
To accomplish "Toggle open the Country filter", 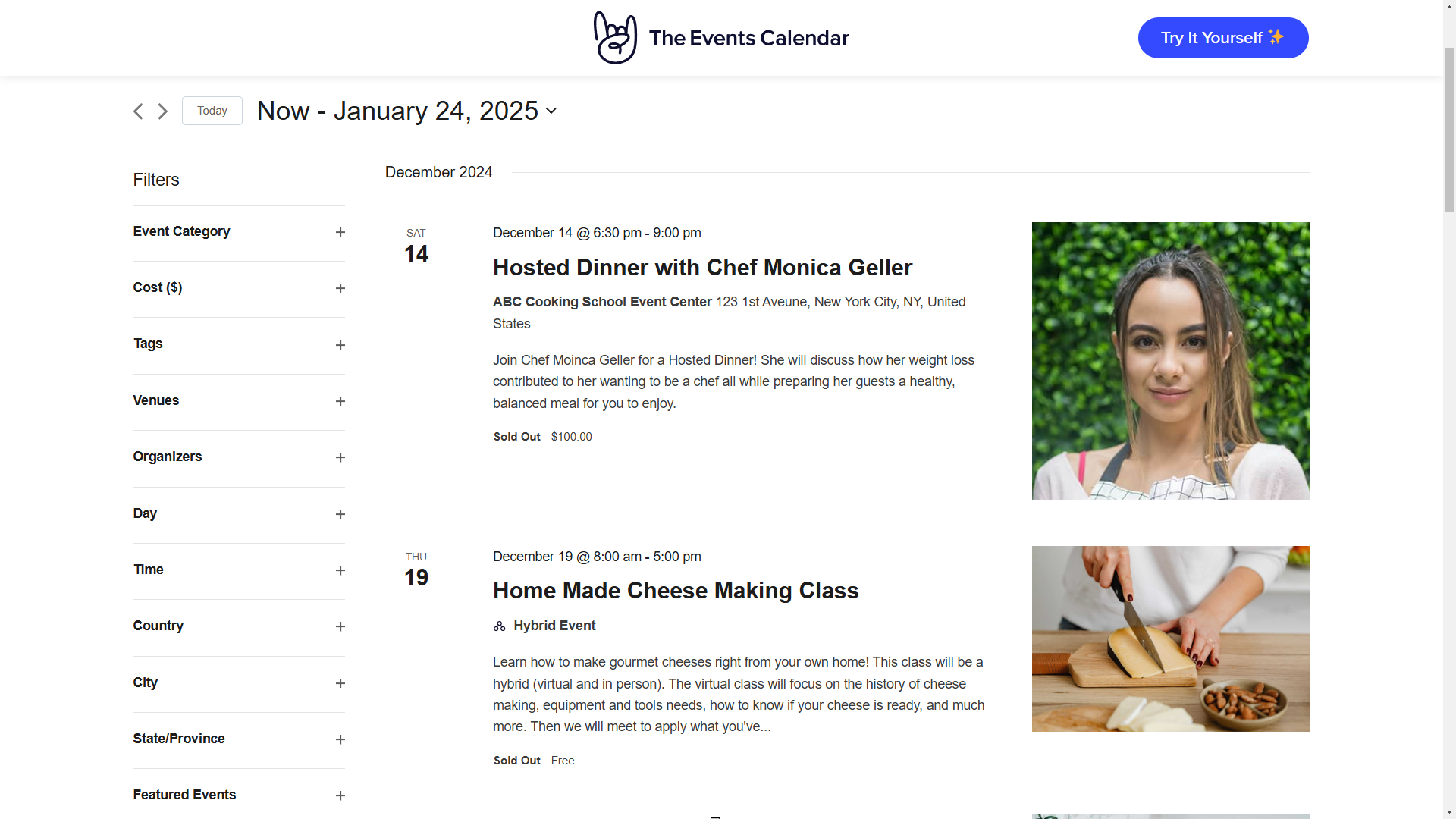I will pyautogui.click(x=340, y=627).
